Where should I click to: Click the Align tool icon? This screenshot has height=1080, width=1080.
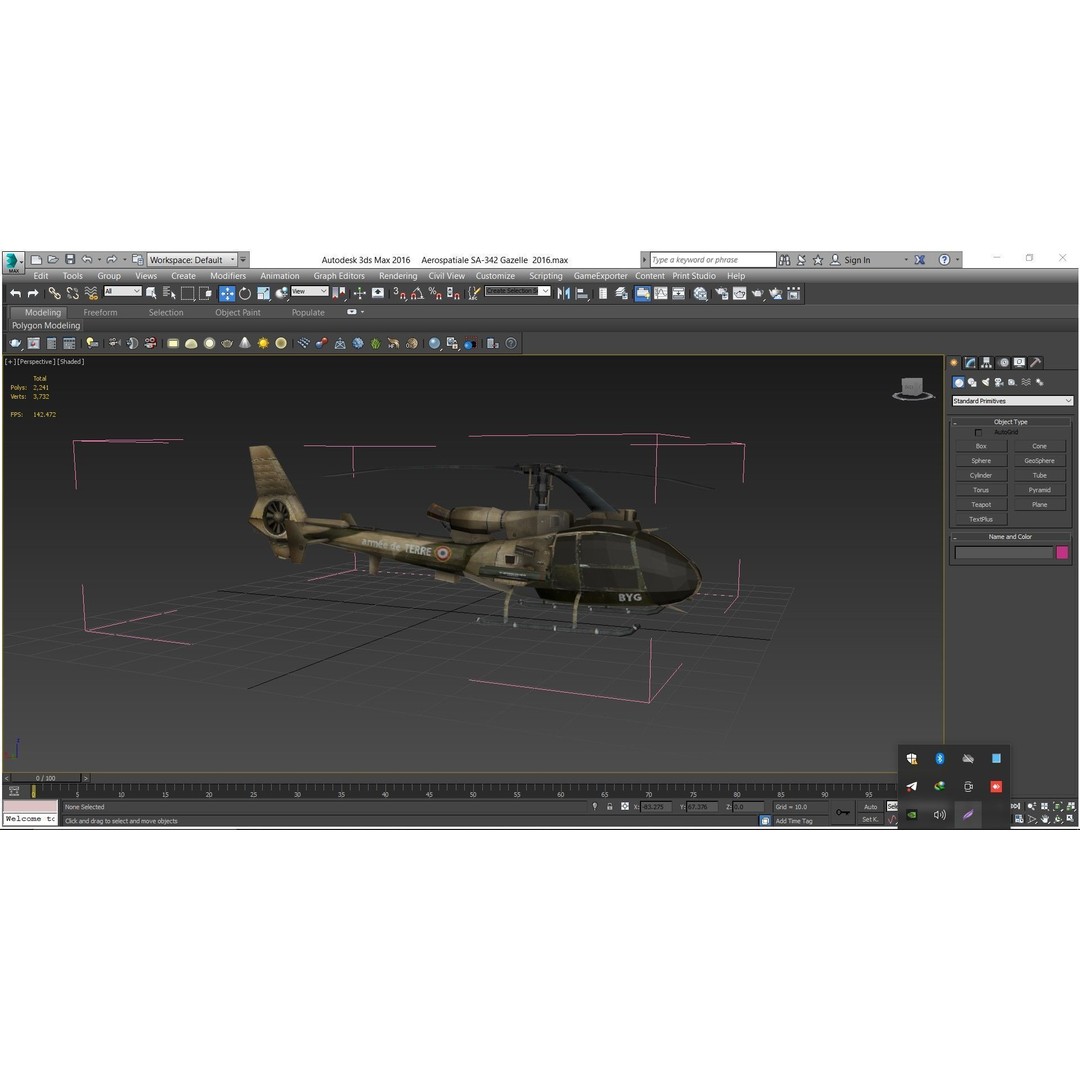tap(582, 293)
